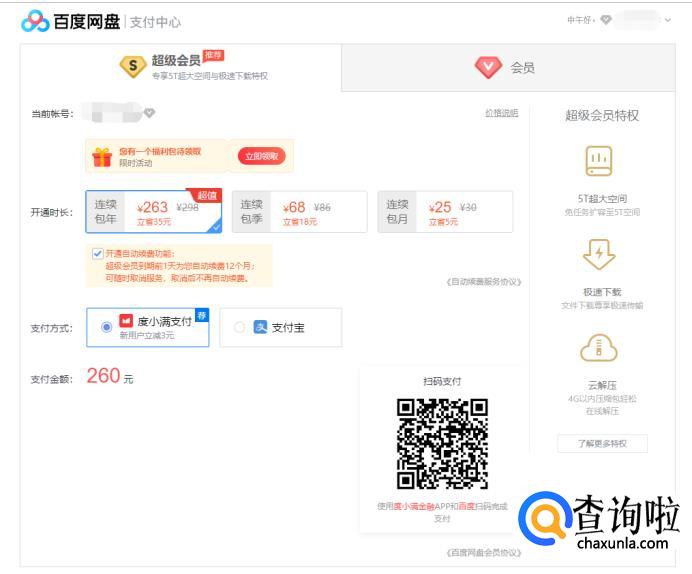Click the 了解更多特权 button
Viewport: 692px width, 574px height.
pyautogui.click(x=602, y=443)
